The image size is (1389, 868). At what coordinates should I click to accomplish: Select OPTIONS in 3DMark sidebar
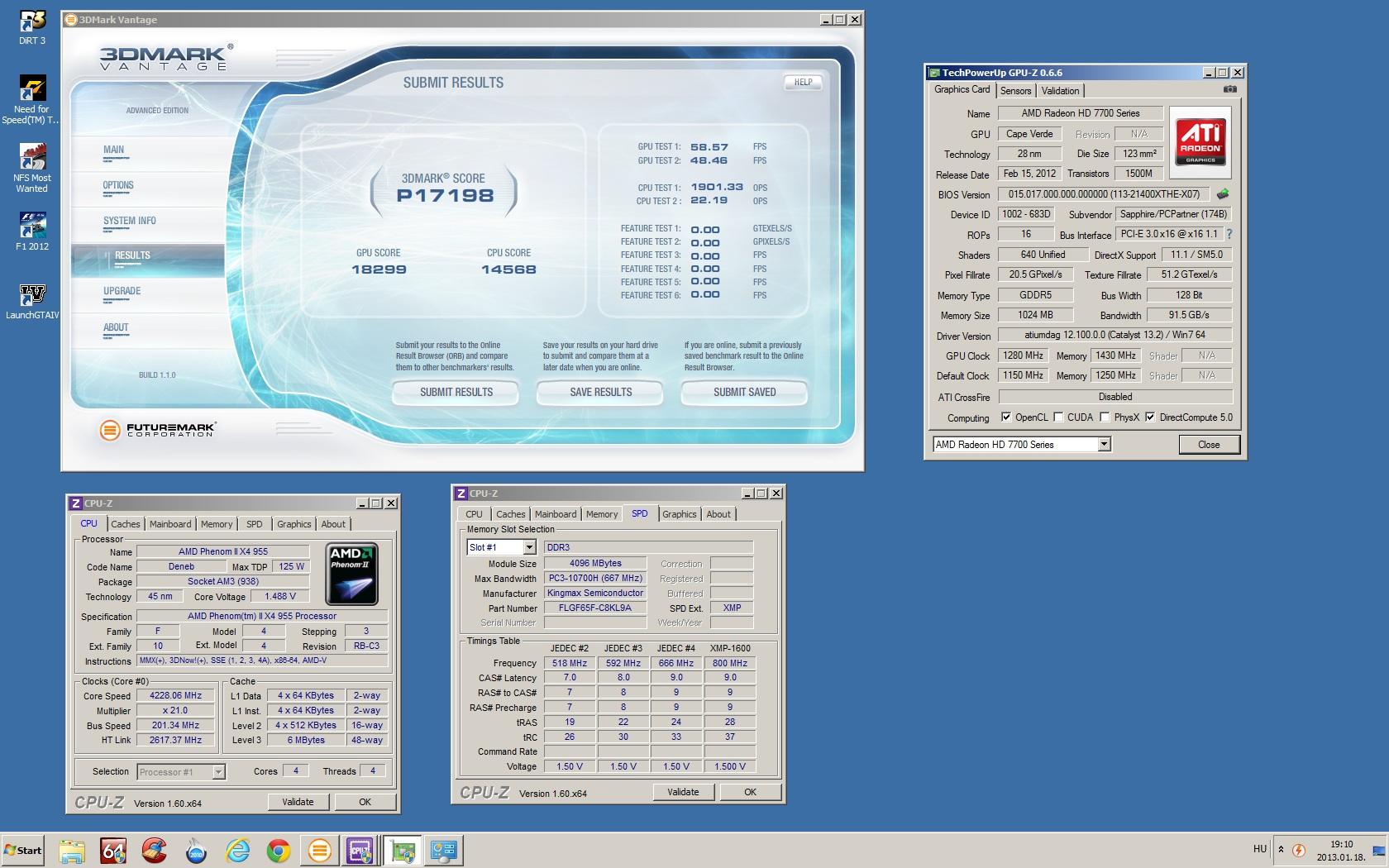tap(118, 186)
